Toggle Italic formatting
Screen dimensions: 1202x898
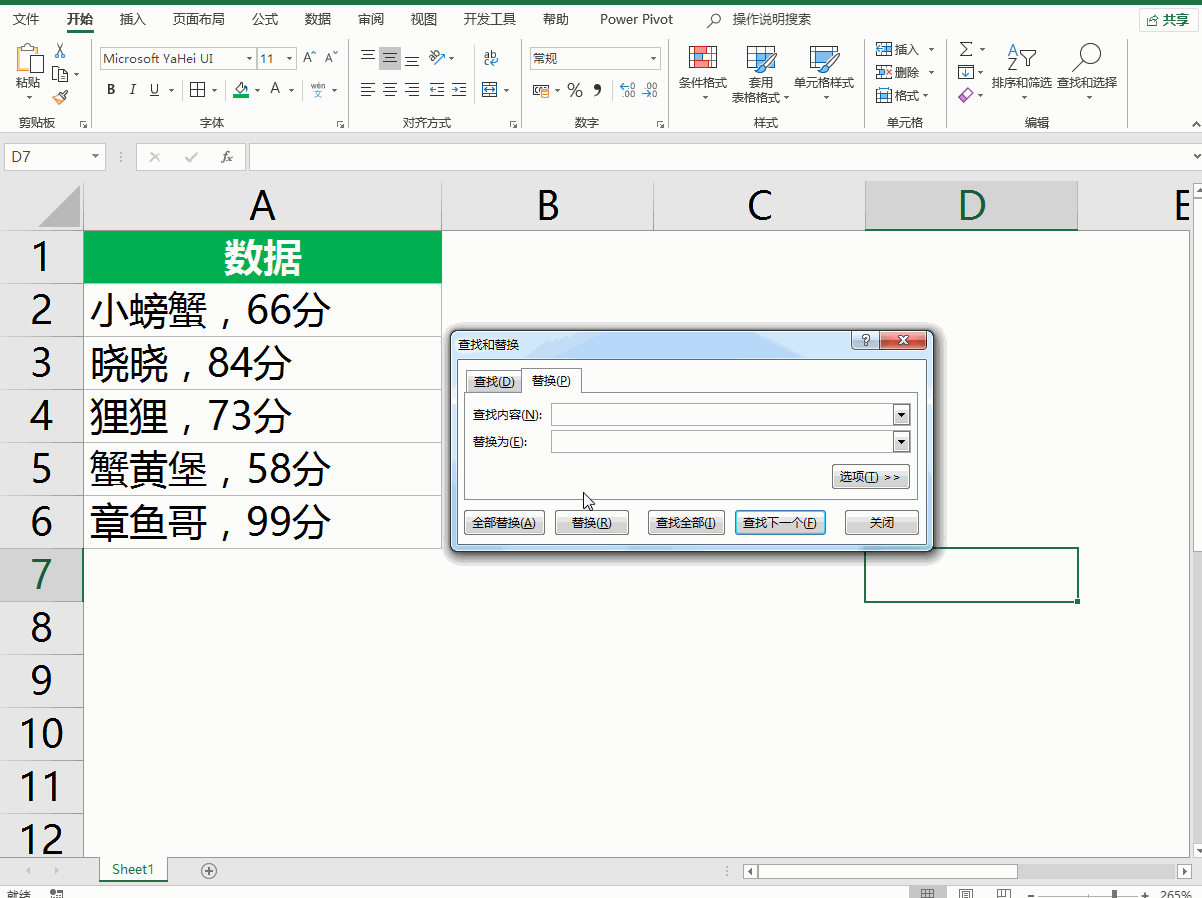[133, 90]
